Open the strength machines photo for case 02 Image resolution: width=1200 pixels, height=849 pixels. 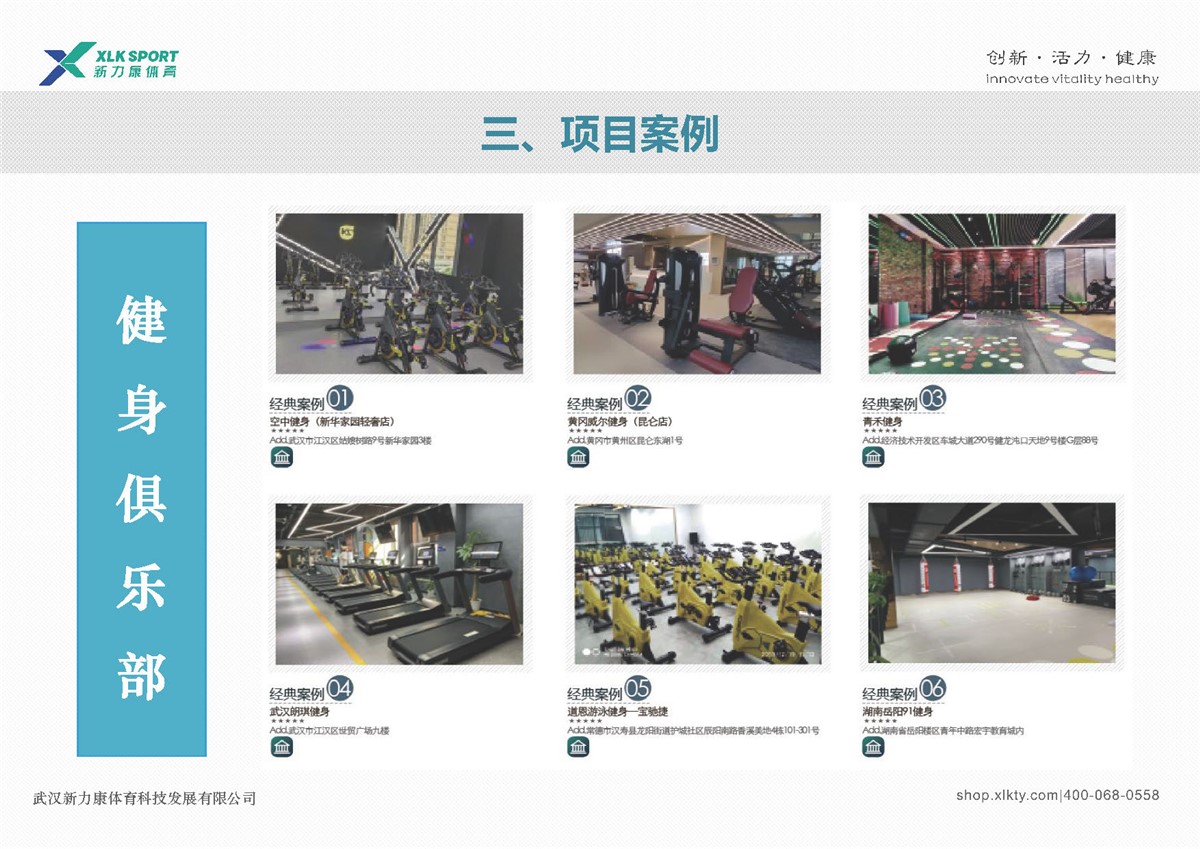(x=696, y=293)
